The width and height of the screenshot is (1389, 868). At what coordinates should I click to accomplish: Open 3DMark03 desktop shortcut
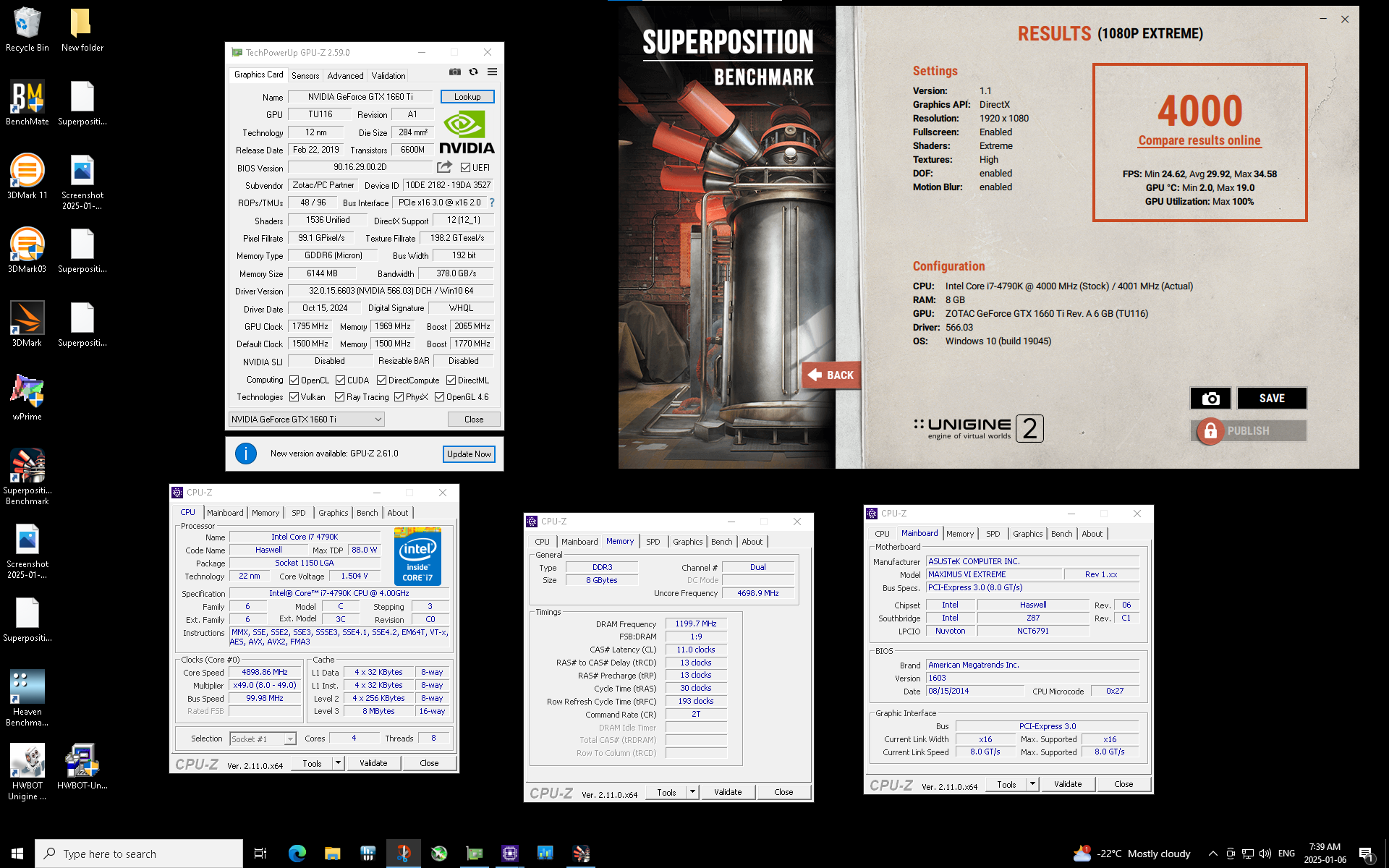27,250
